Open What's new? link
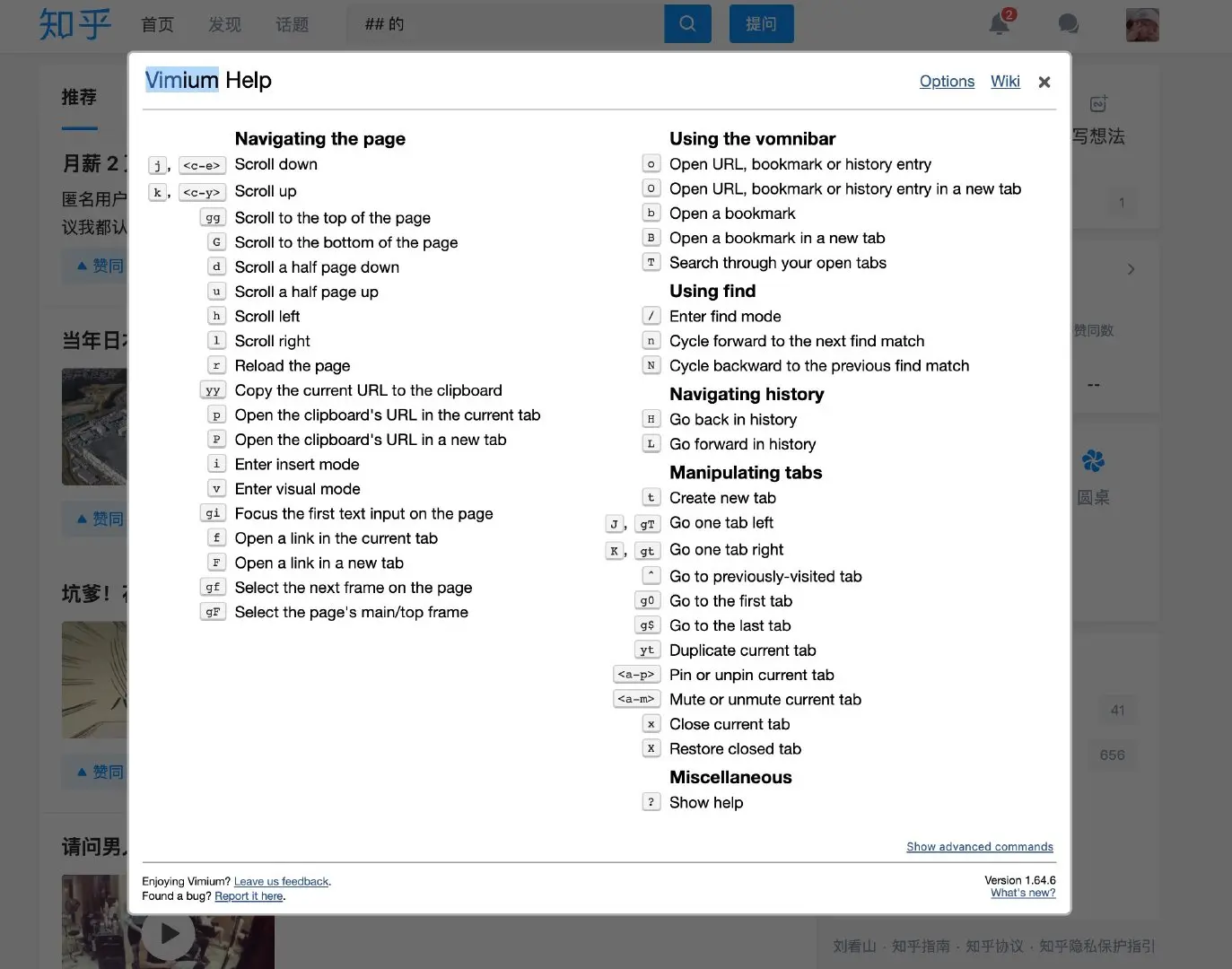Viewport: 1232px width, 969px height. coord(1023,893)
